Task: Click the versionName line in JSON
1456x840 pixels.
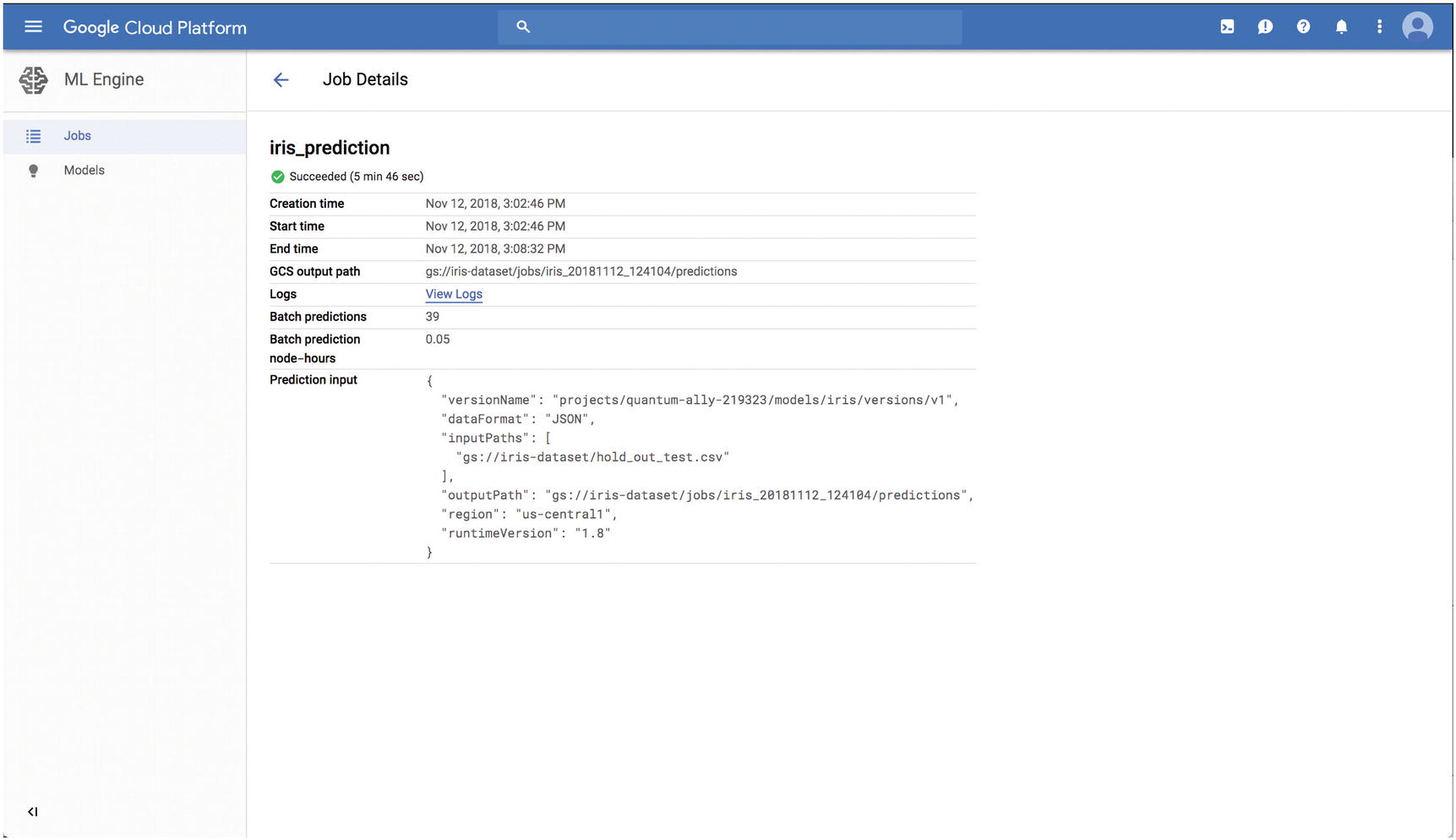Action: pyautogui.click(x=700, y=400)
